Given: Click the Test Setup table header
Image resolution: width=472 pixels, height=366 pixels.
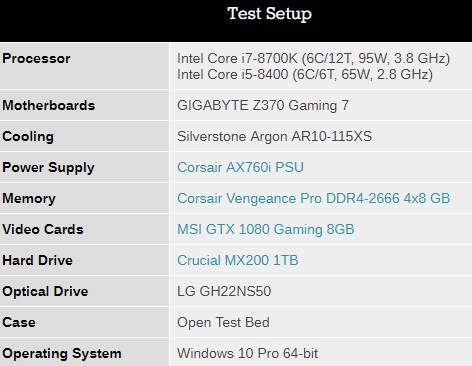Looking at the screenshot, I should tap(269, 14).
